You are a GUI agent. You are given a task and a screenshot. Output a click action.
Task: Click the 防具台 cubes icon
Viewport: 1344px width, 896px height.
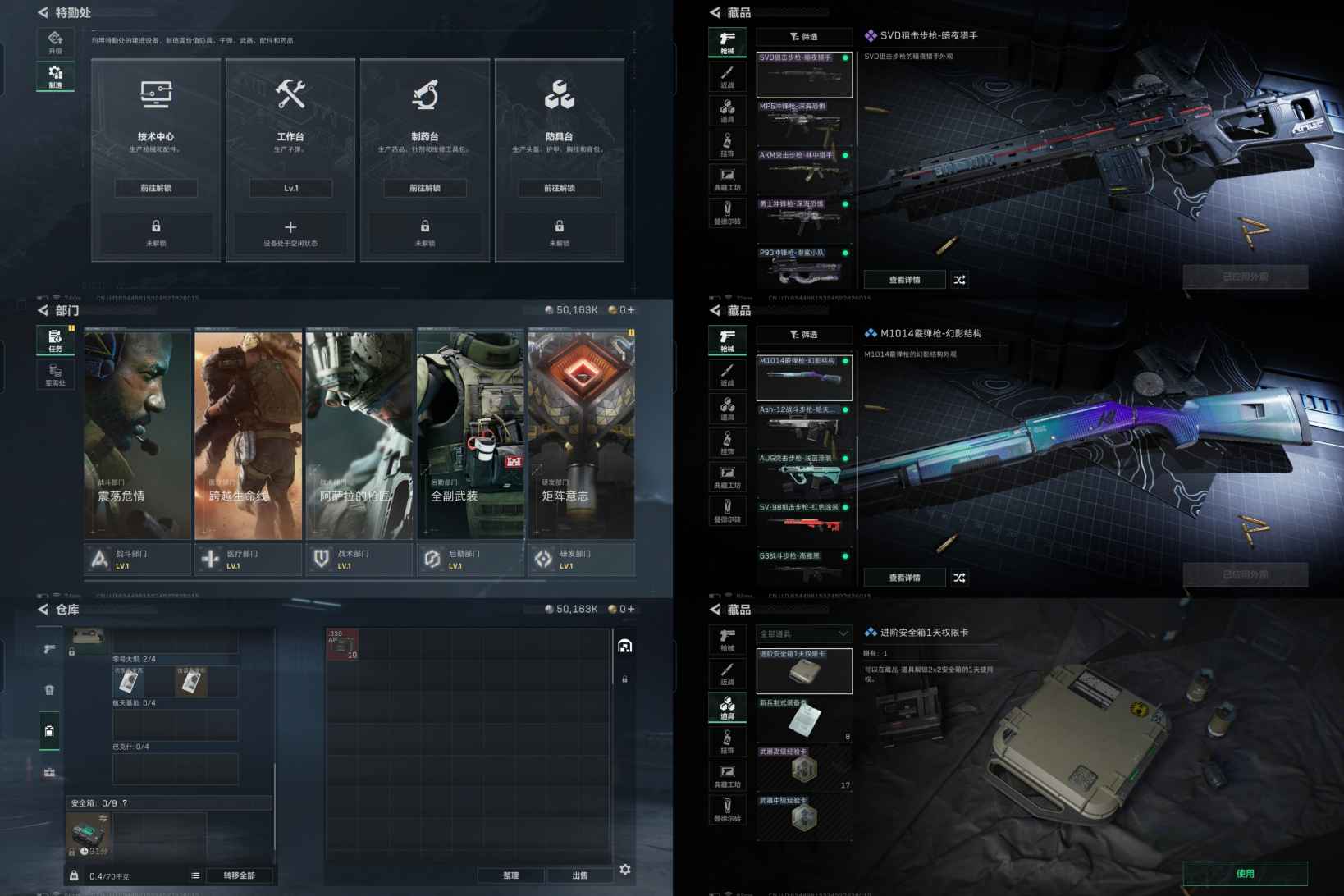560,94
